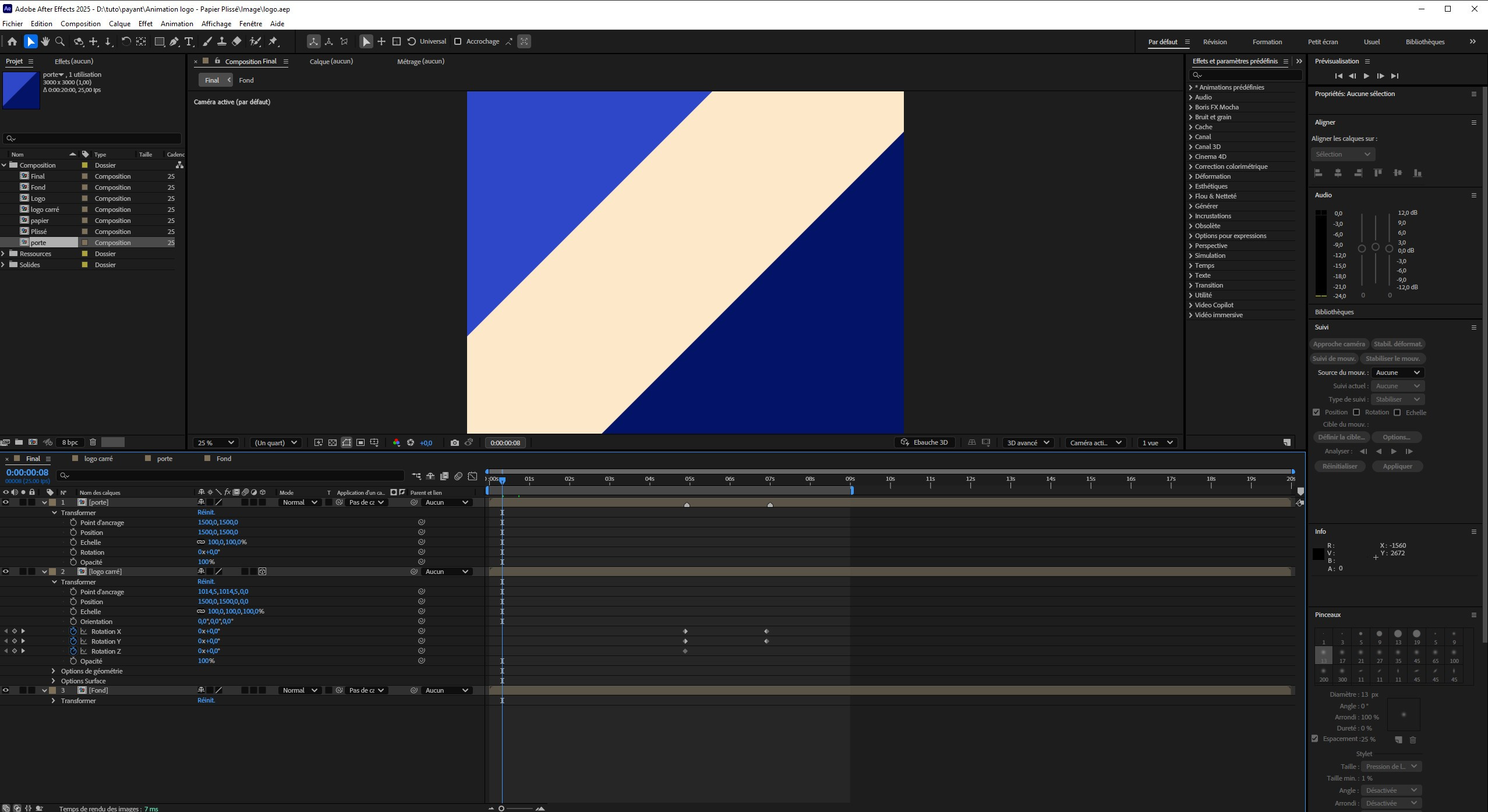The height and width of the screenshot is (812, 1488).
Task: Open the 1 vue layout dropdown
Action: click(1158, 443)
